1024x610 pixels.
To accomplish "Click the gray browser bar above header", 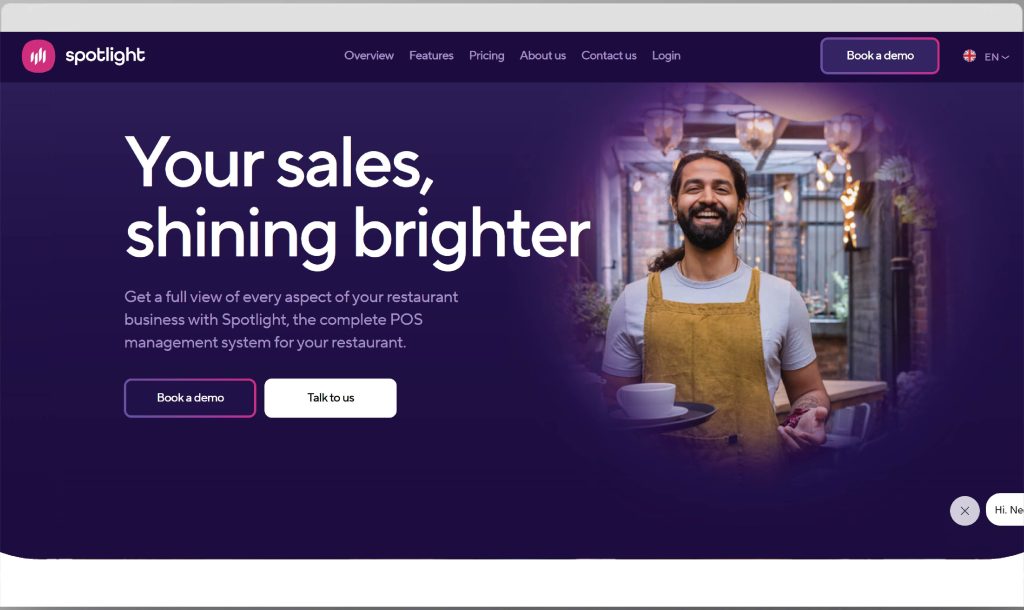I will tap(512, 18).
